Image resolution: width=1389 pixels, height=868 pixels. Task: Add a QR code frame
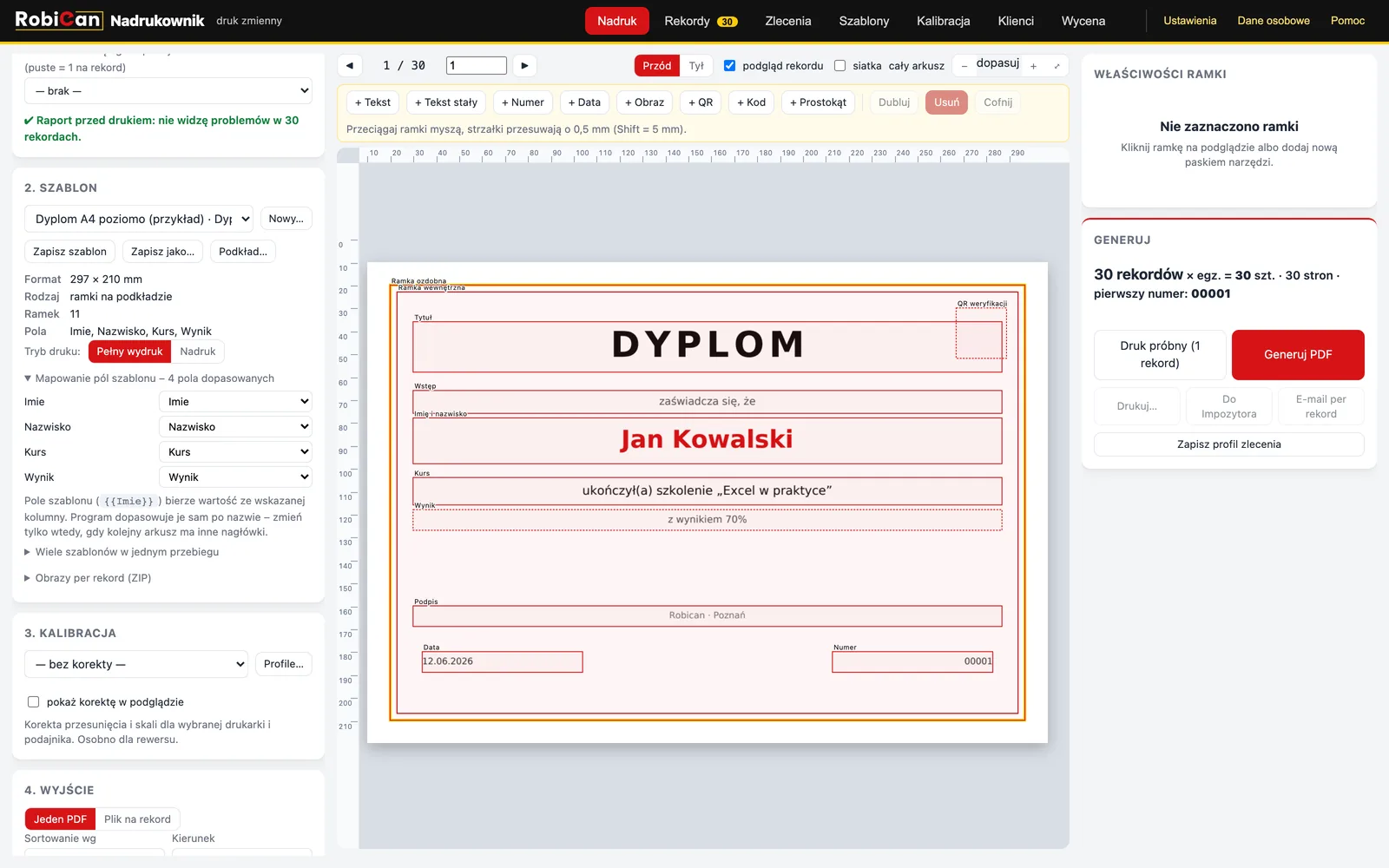pos(701,102)
